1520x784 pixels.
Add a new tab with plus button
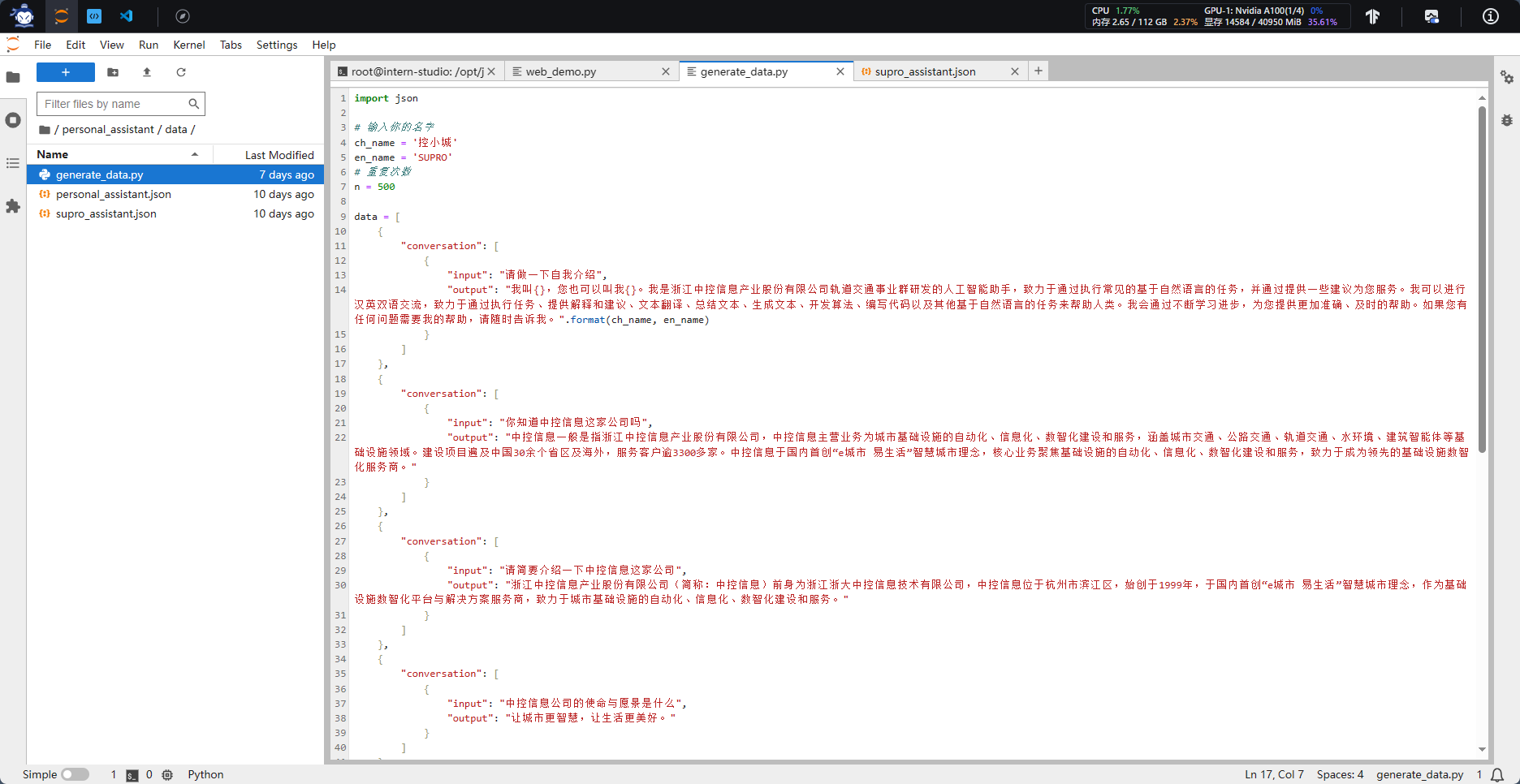1039,71
